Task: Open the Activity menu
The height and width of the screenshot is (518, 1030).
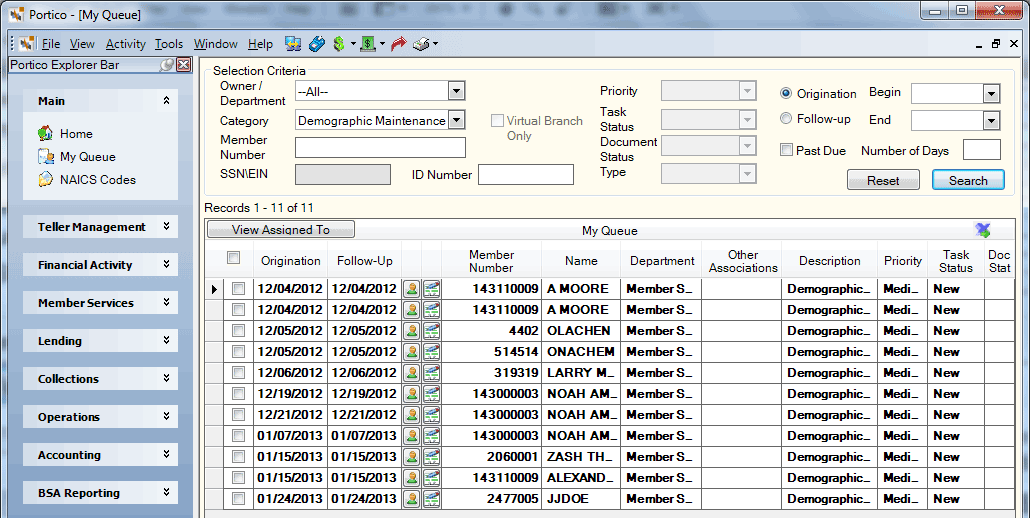Action: pos(125,44)
